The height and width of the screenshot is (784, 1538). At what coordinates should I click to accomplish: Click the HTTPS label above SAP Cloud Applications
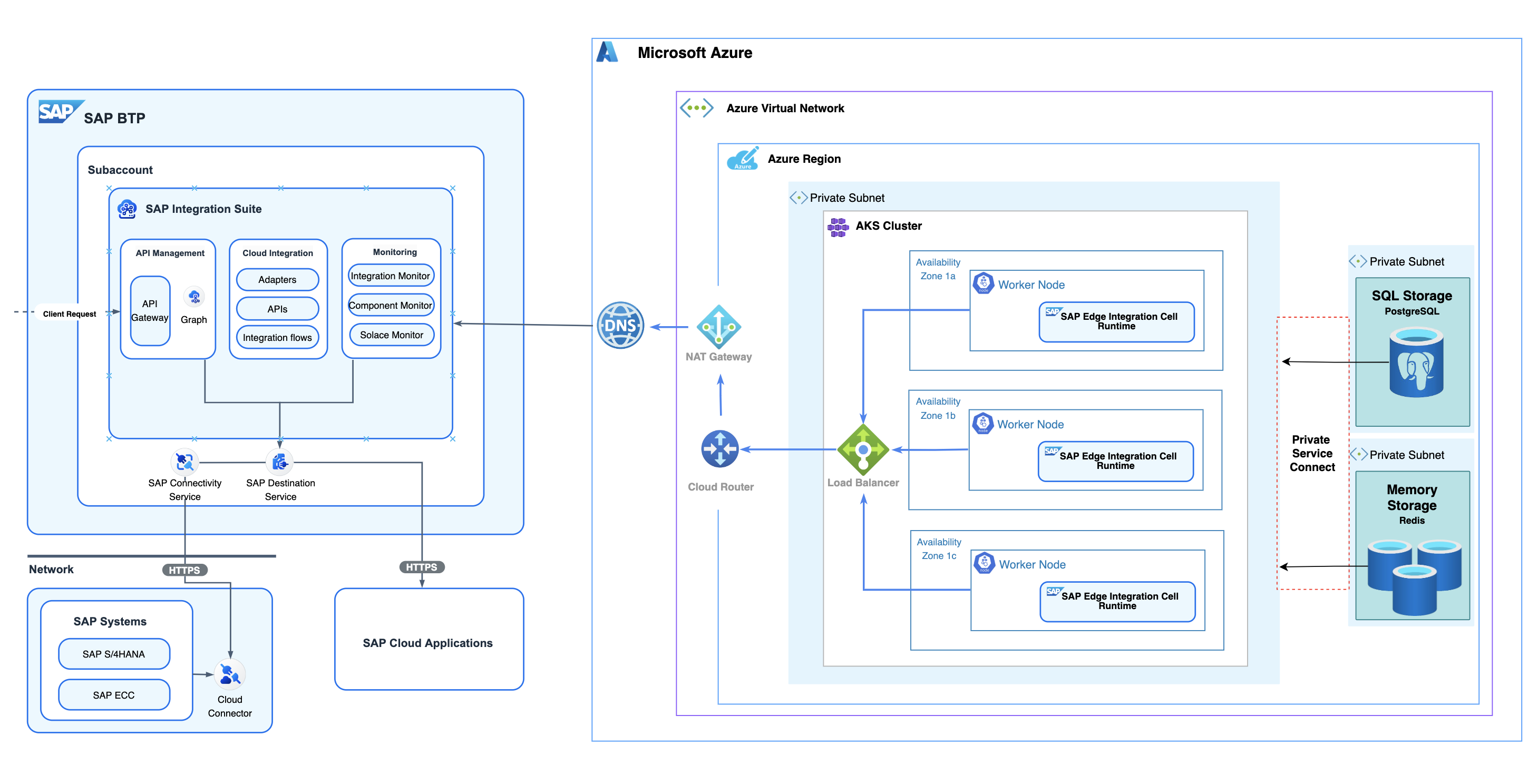click(422, 567)
